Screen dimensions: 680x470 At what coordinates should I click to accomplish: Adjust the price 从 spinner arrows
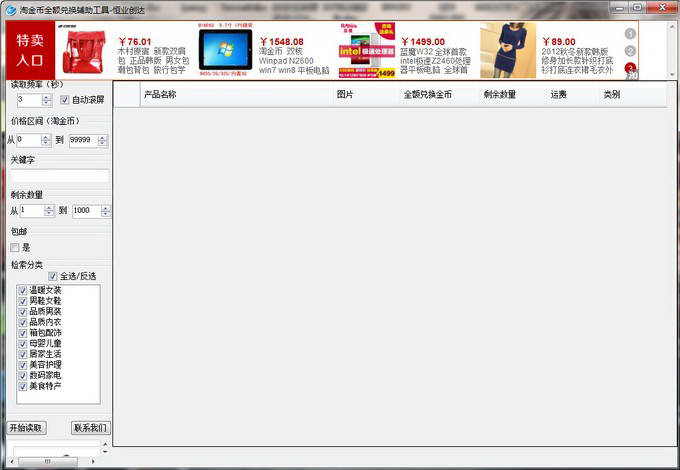(x=46, y=140)
